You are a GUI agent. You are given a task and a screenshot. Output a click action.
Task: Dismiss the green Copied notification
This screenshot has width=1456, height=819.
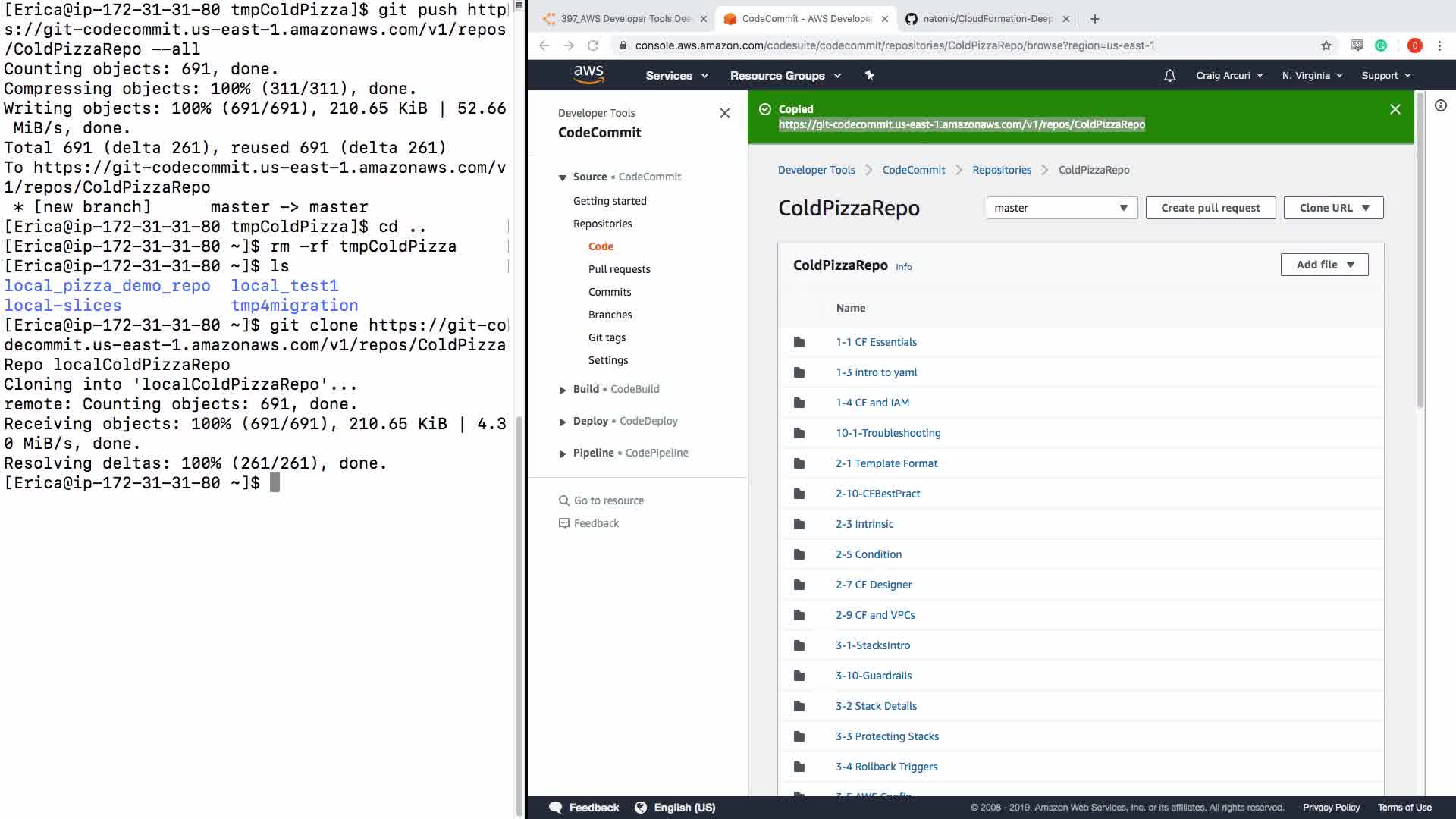point(1395,109)
